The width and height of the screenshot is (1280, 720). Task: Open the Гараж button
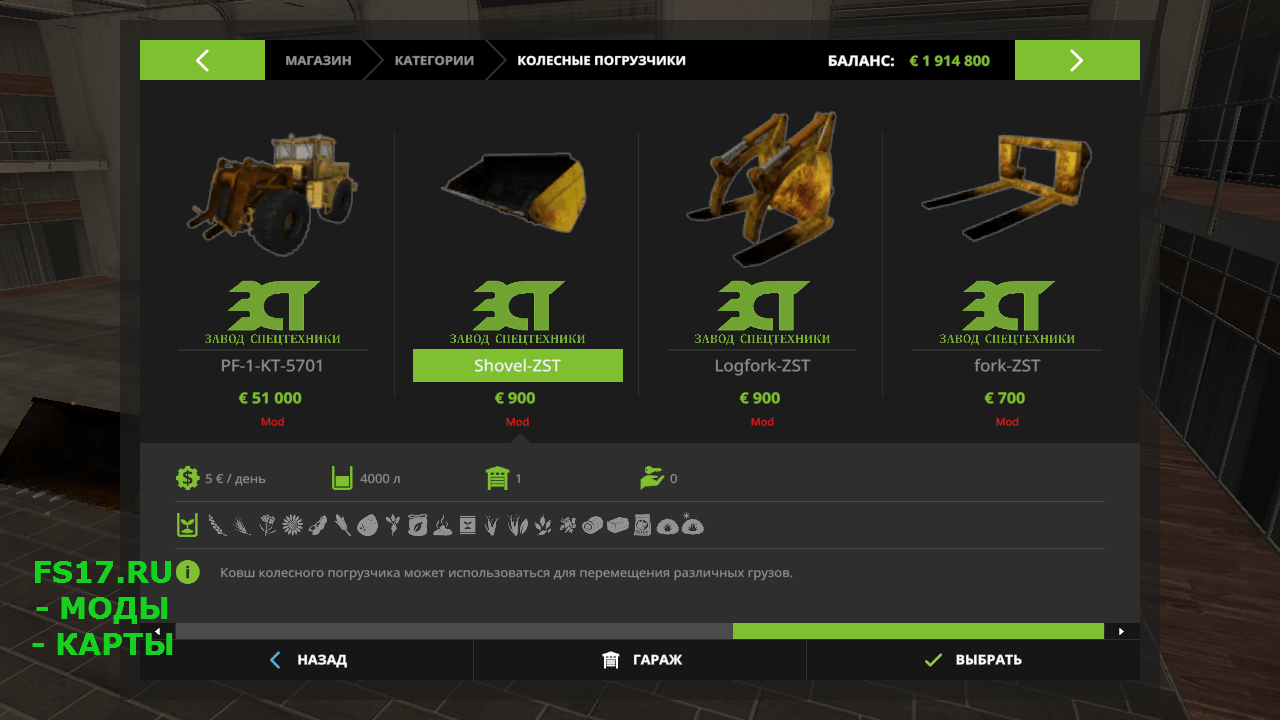(x=640, y=660)
